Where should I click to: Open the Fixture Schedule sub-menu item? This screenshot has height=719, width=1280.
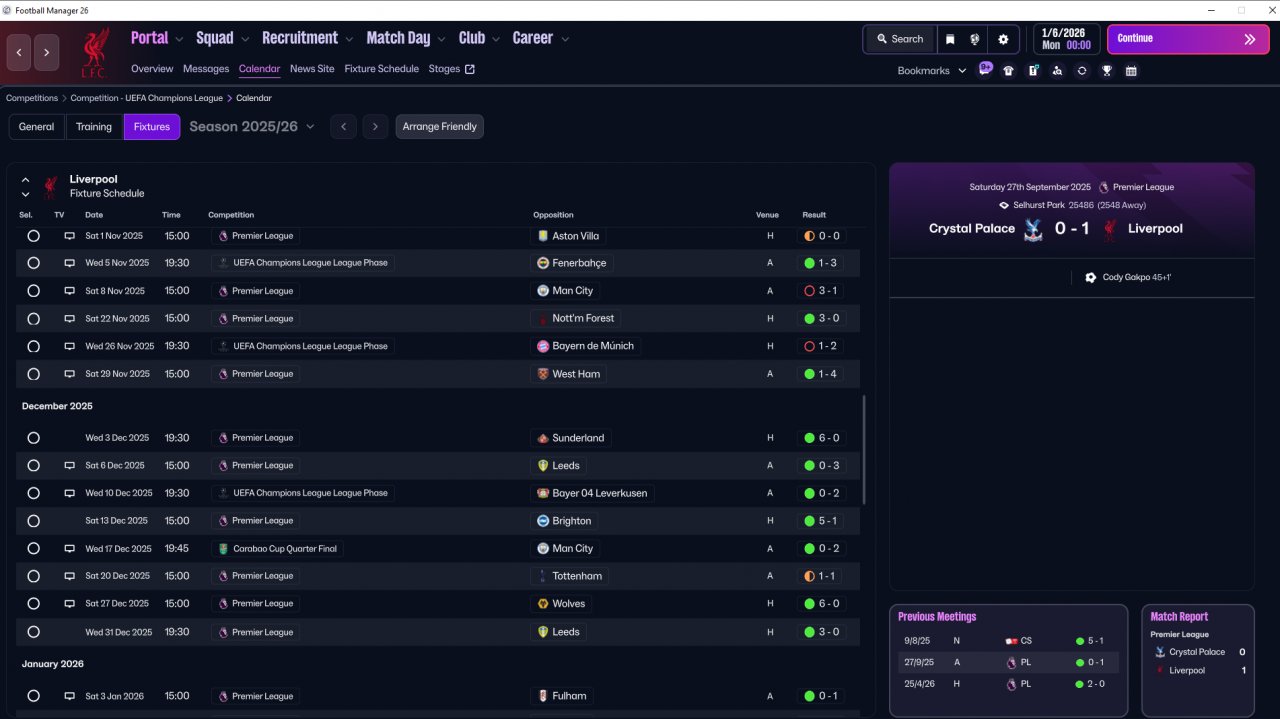click(x=382, y=69)
